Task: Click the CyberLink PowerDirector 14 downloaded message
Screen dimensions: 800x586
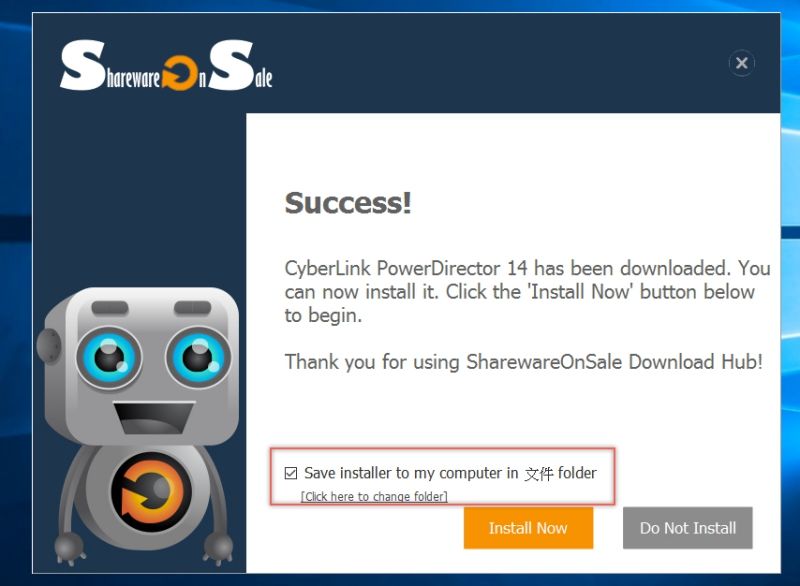Action: click(x=527, y=292)
